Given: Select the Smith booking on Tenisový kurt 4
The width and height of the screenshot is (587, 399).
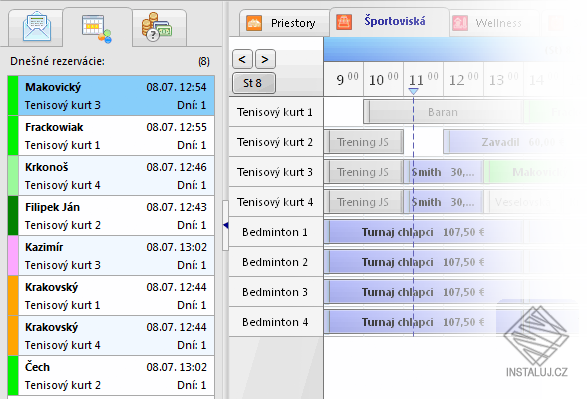Looking at the screenshot, I should click(444, 202).
